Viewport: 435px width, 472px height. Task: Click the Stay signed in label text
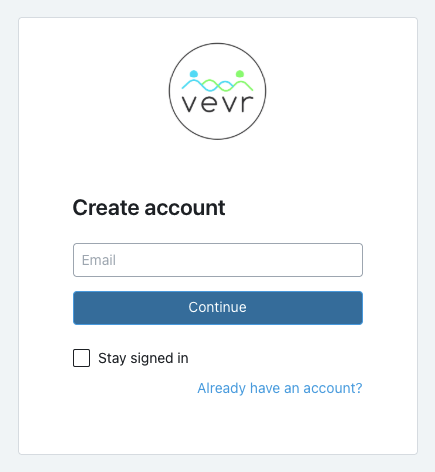143,358
